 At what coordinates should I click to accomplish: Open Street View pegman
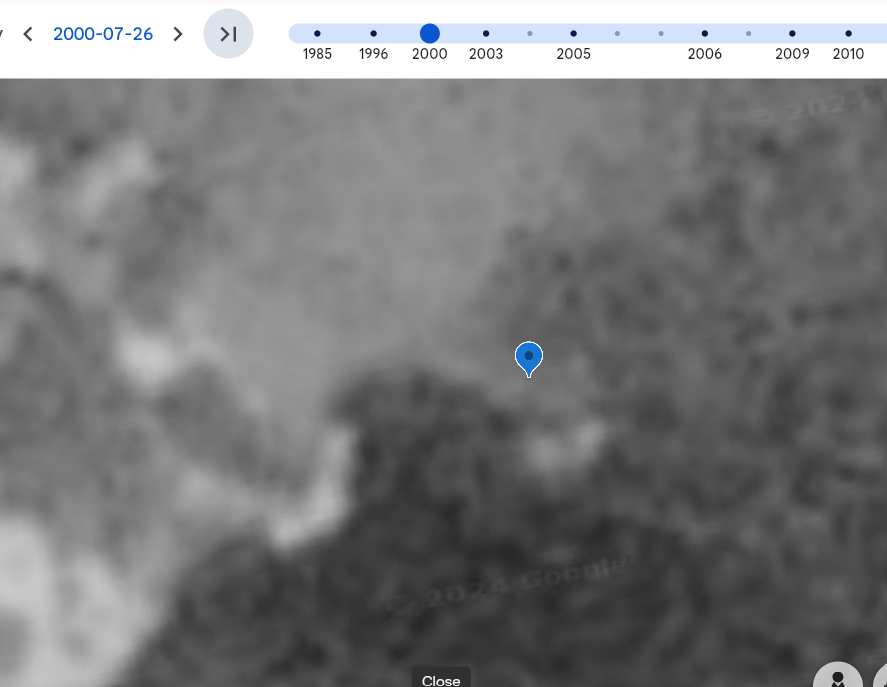tap(838, 678)
